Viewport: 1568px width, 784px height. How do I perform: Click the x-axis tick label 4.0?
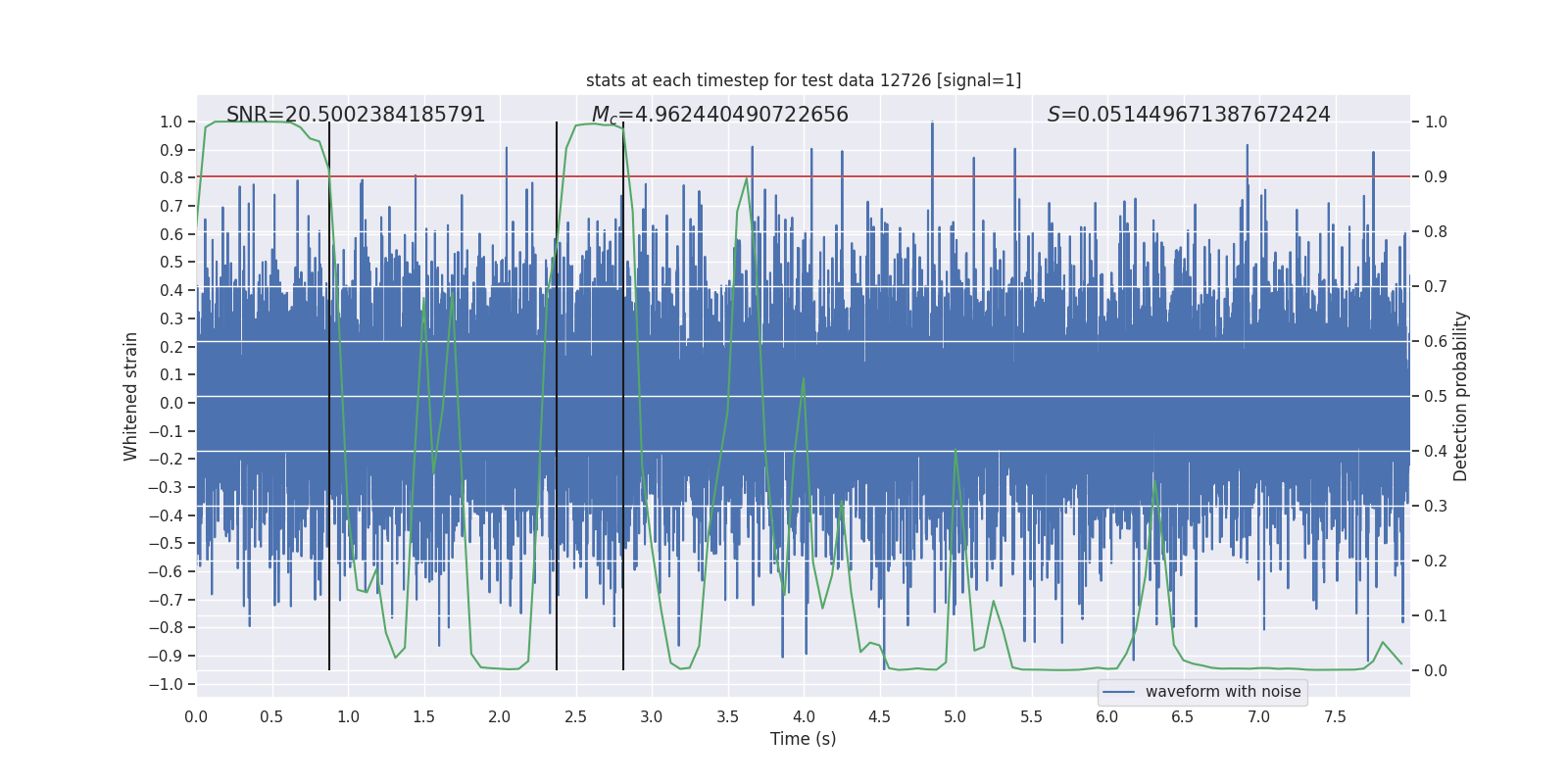tap(804, 716)
